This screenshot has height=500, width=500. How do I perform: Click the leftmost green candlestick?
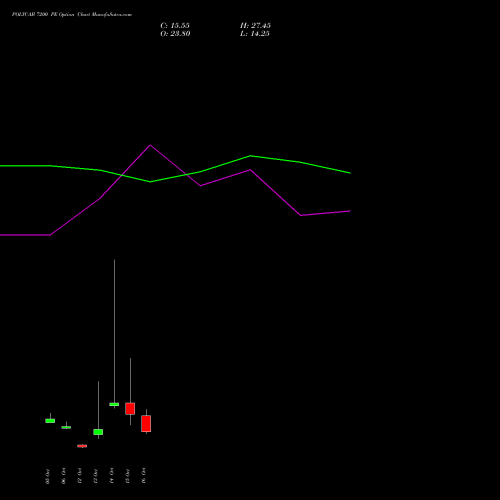point(50,421)
